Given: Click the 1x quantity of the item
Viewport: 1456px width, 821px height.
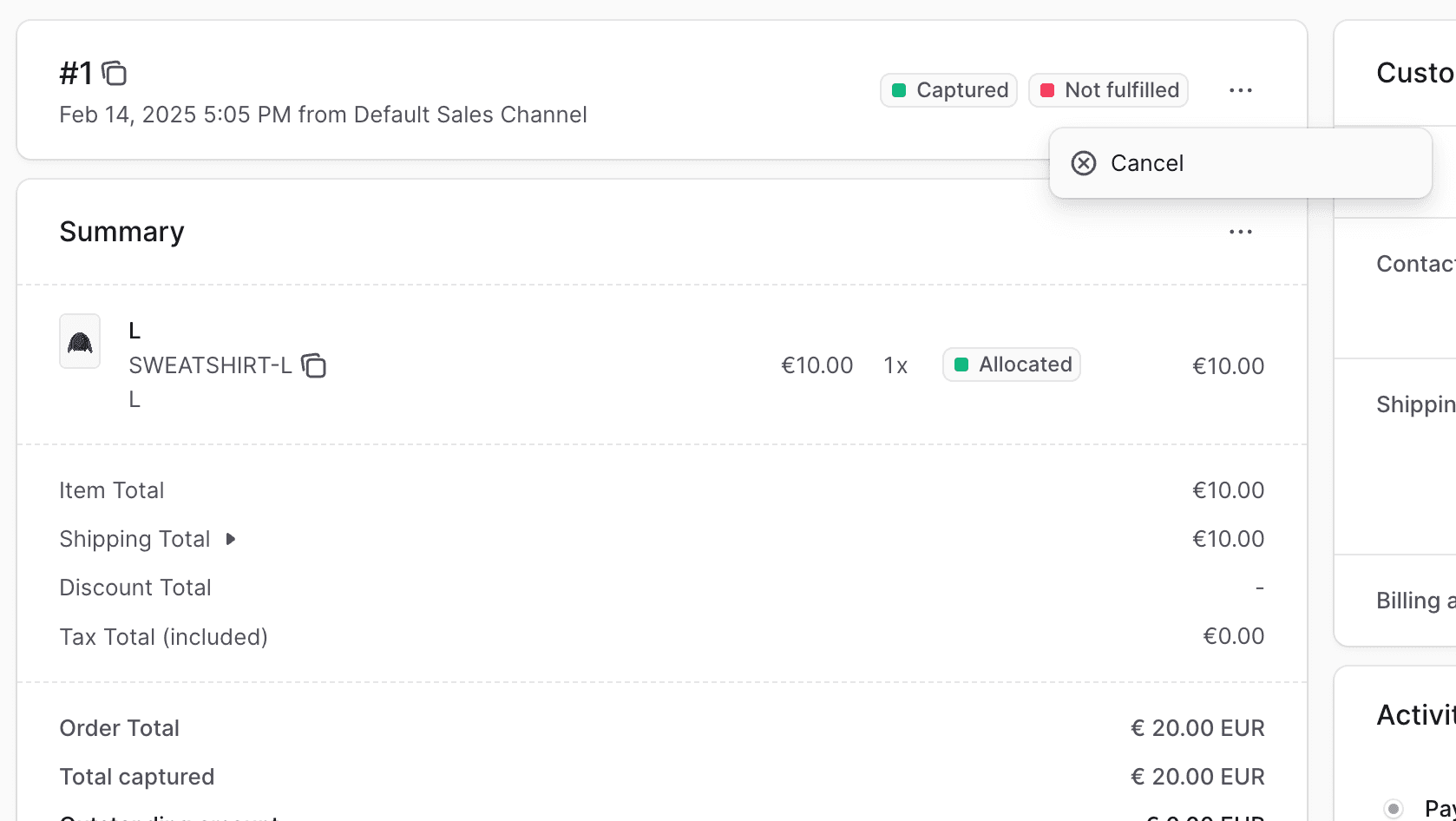Looking at the screenshot, I should pyautogui.click(x=895, y=366).
